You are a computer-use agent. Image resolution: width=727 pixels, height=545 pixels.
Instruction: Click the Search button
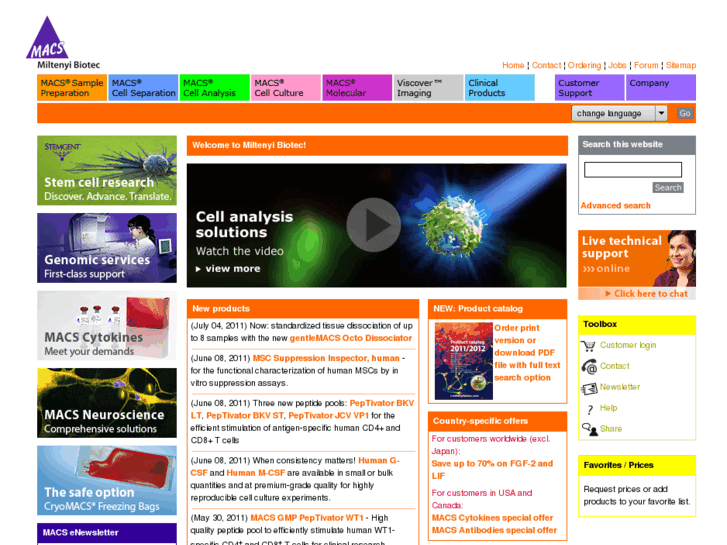click(668, 187)
